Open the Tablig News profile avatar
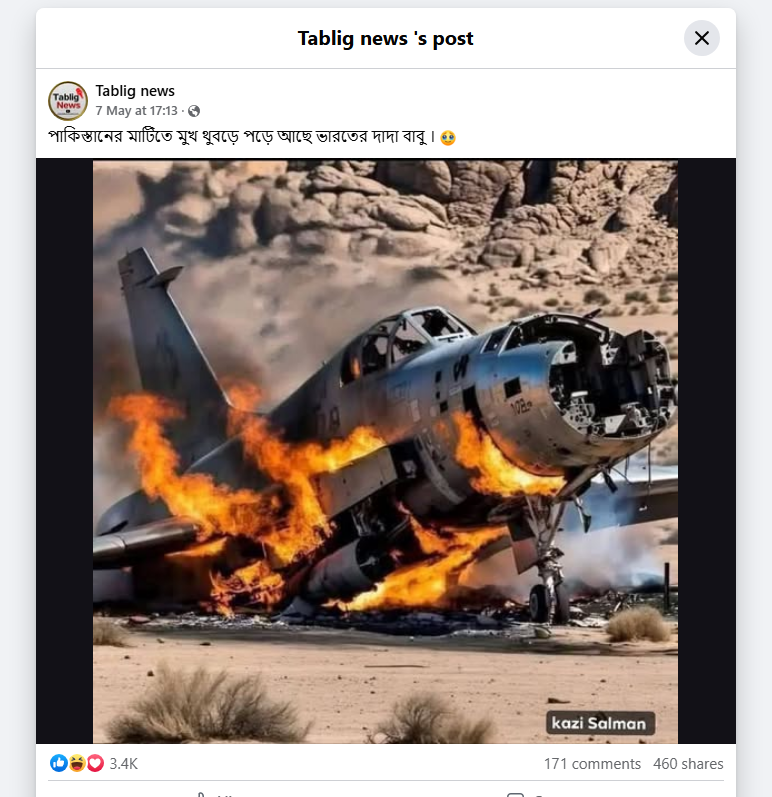The width and height of the screenshot is (772, 797). click(68, 101)
